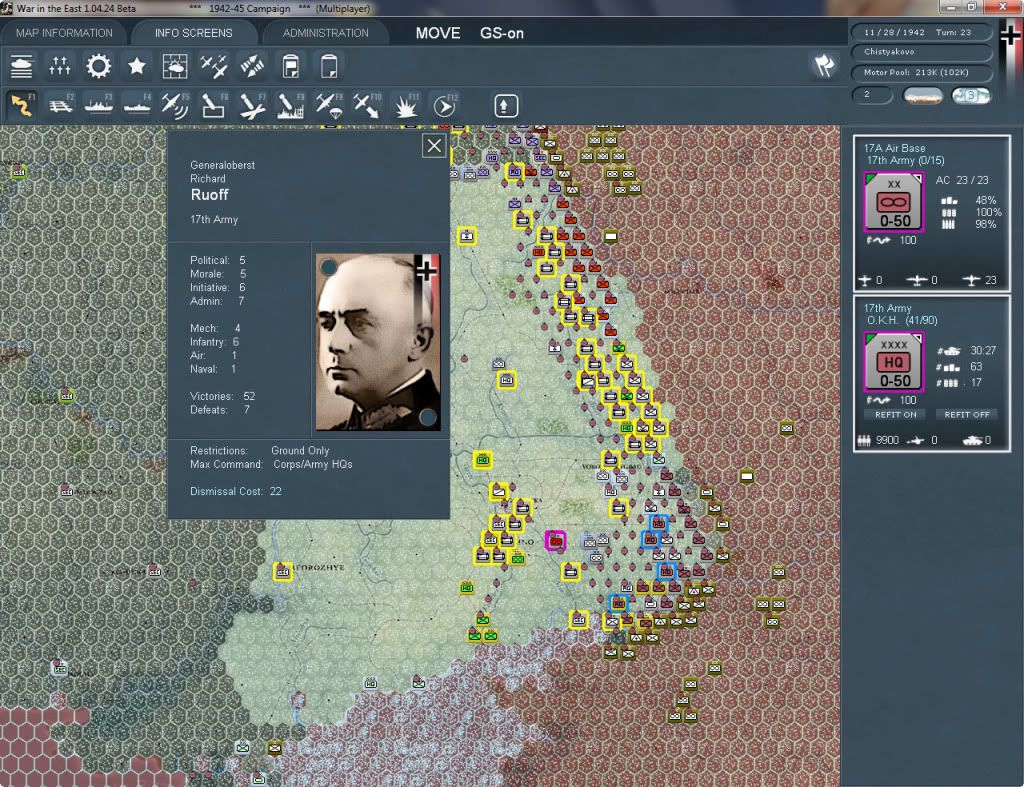Click the Motor Pool readout

(x=921, y=72)
